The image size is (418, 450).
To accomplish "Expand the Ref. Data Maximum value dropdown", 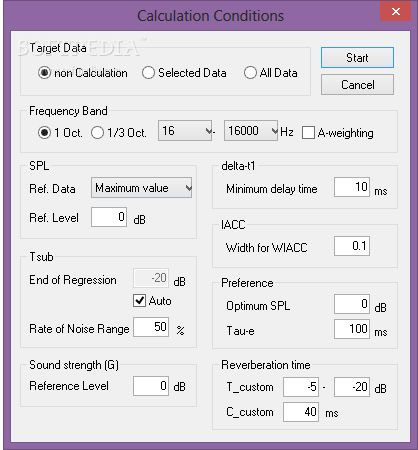I will pyautogui.click(x=141, y=188).
